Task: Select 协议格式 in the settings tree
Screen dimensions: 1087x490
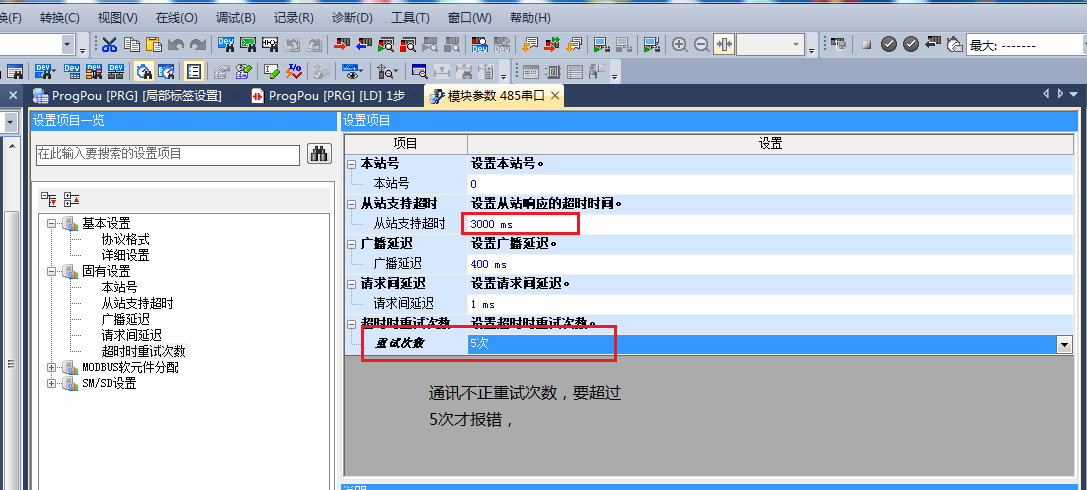Action: (125, 239)
